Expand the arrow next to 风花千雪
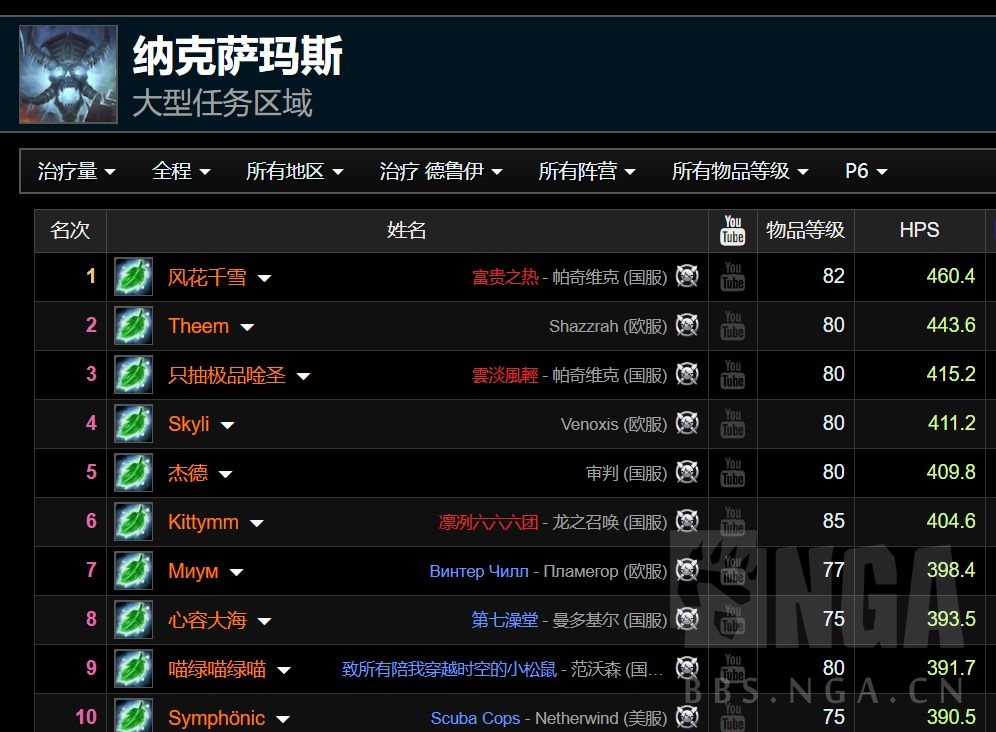The width and height of the screenshot is (996, 732). pyautogui.click(x=264, y=279)
